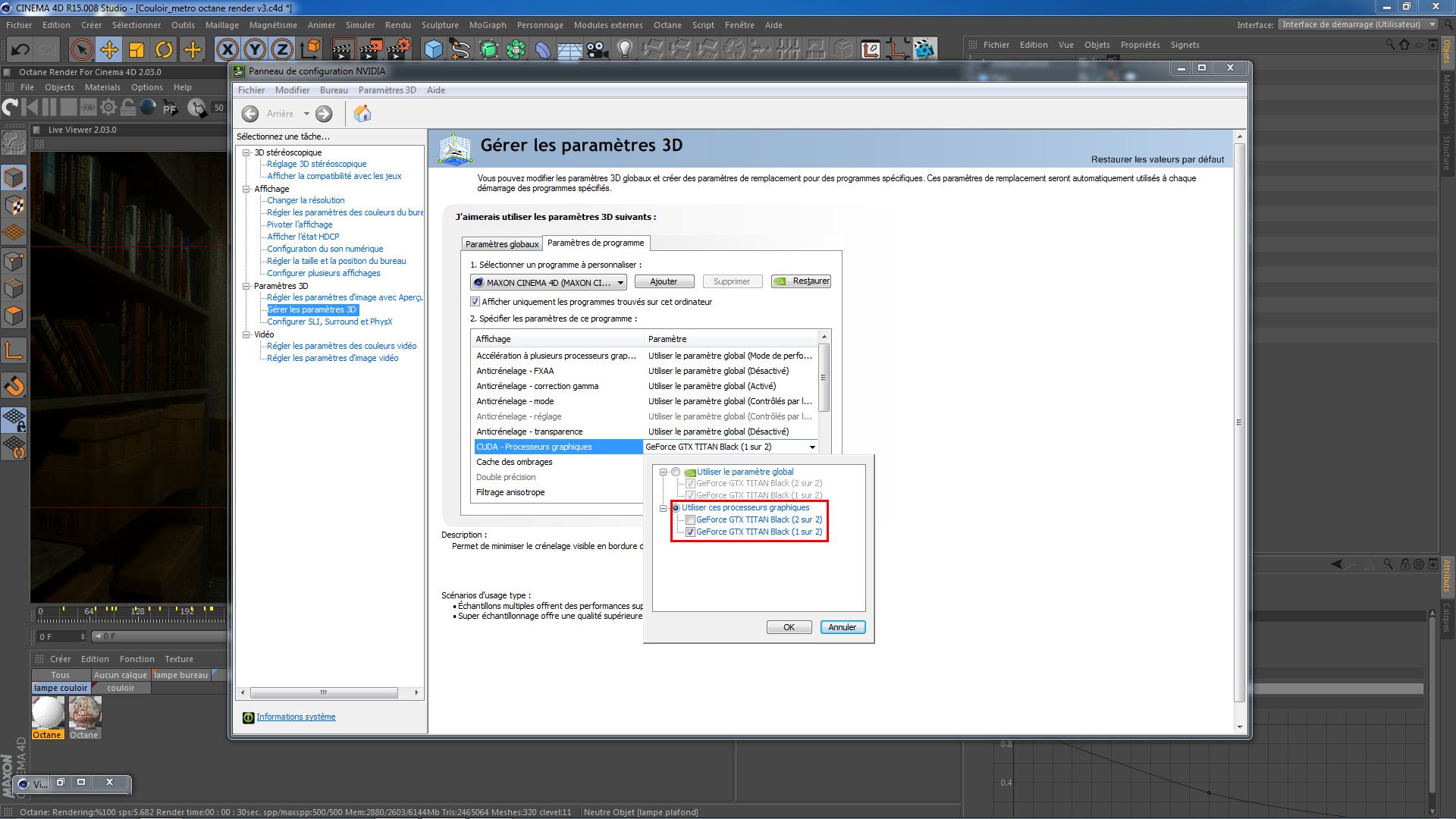Open the Informations système link
Screen dimensions: 1456x819
pyautogui.click(x=296, y=717)
